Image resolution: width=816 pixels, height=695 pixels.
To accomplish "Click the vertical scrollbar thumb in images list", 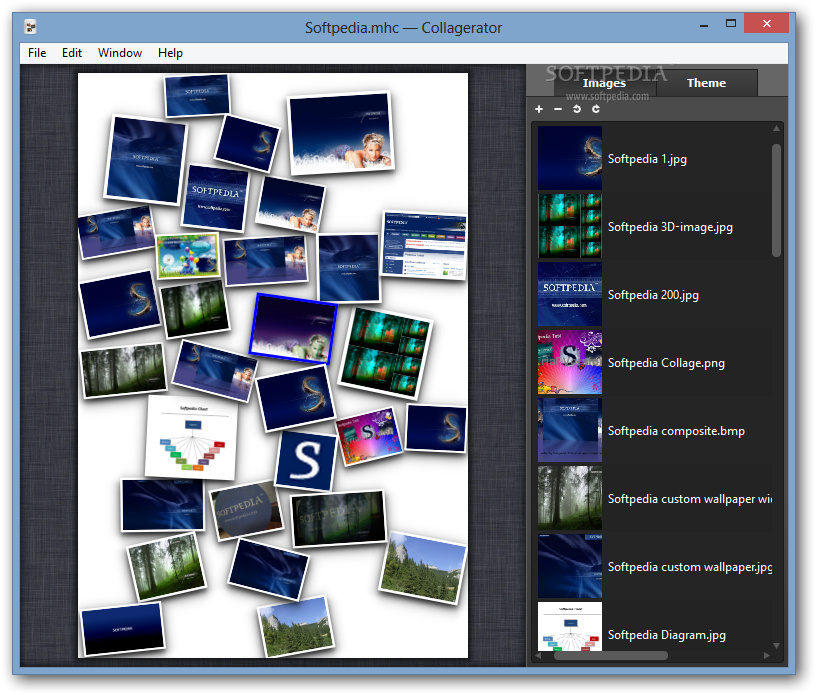I will (776, 200).
